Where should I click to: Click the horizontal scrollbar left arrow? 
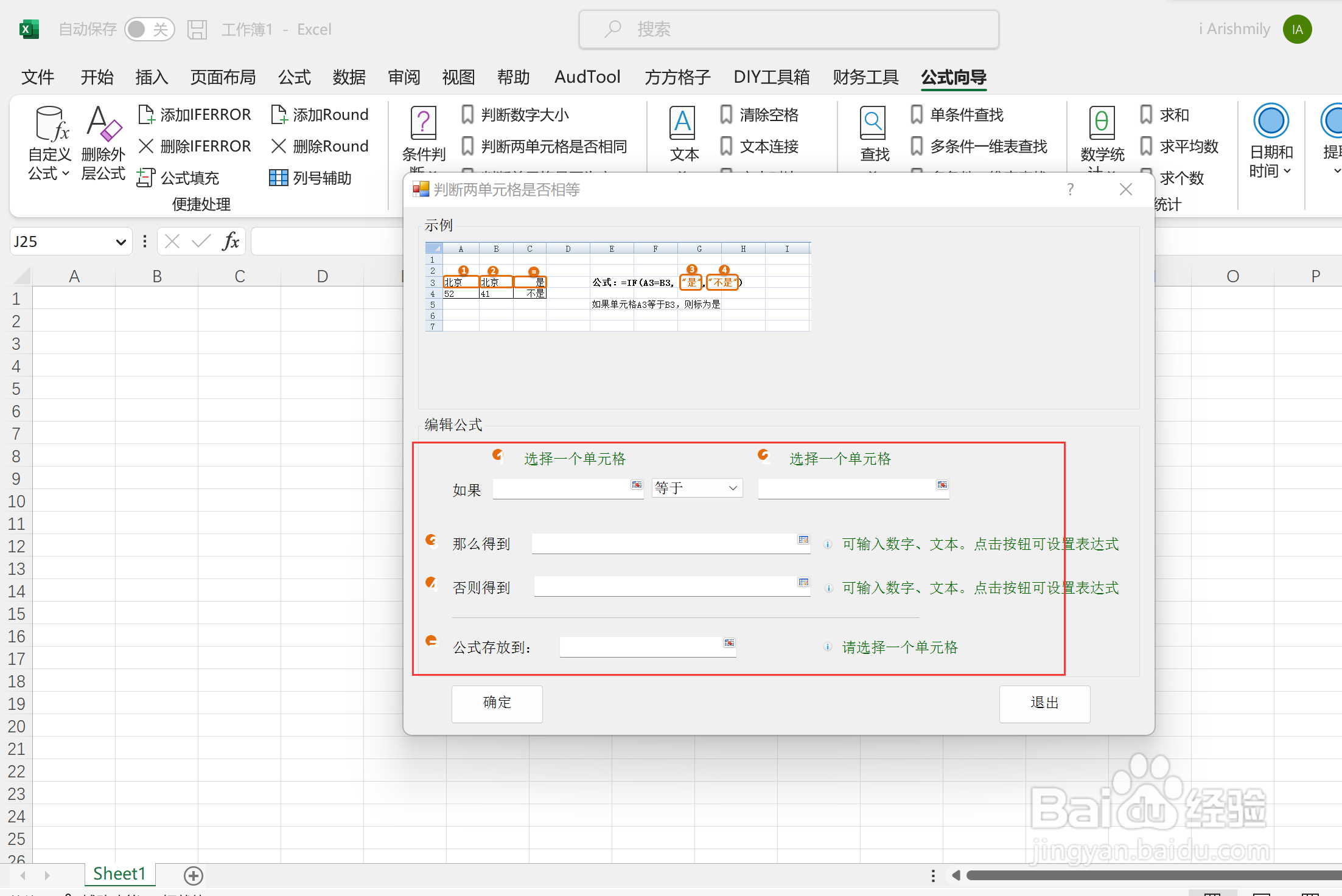pos(956,875)
